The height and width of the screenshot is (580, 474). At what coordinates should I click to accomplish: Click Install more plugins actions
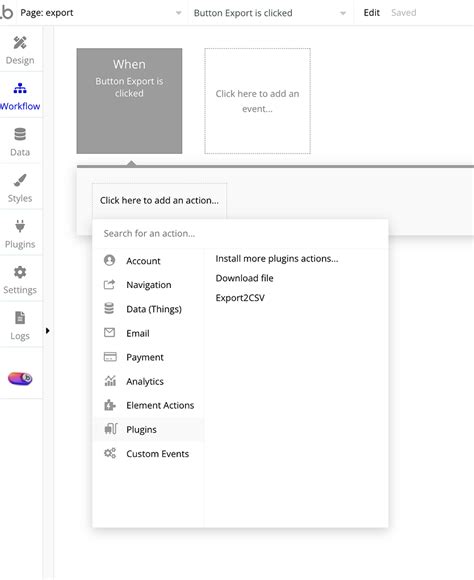(x=277, y=259)
